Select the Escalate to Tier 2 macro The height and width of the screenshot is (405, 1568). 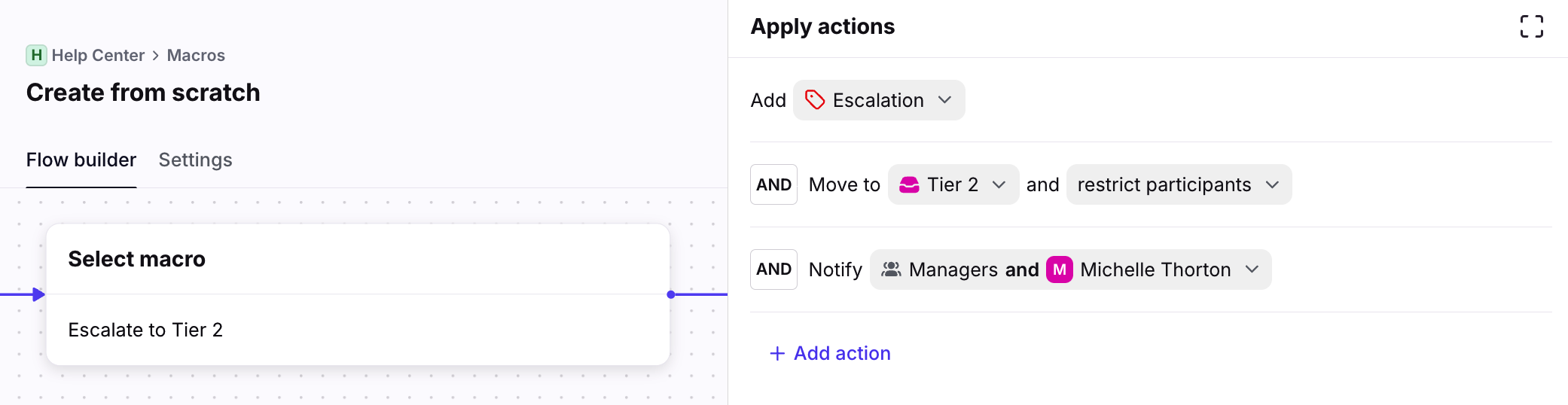click(145, 330)
